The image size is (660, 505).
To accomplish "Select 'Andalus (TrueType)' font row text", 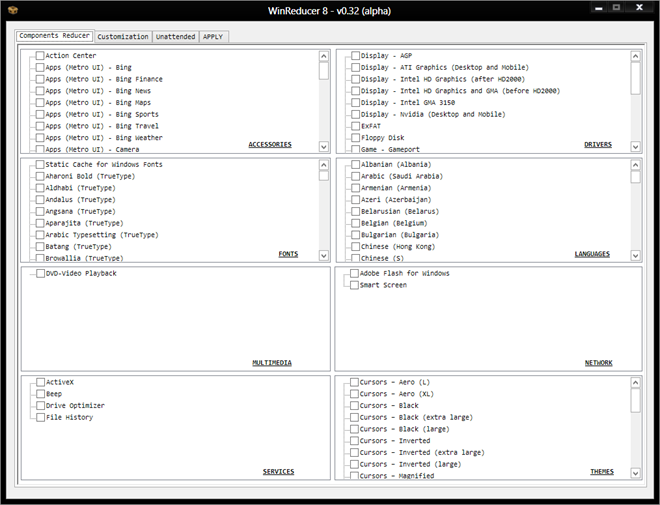I will point(80,200).
